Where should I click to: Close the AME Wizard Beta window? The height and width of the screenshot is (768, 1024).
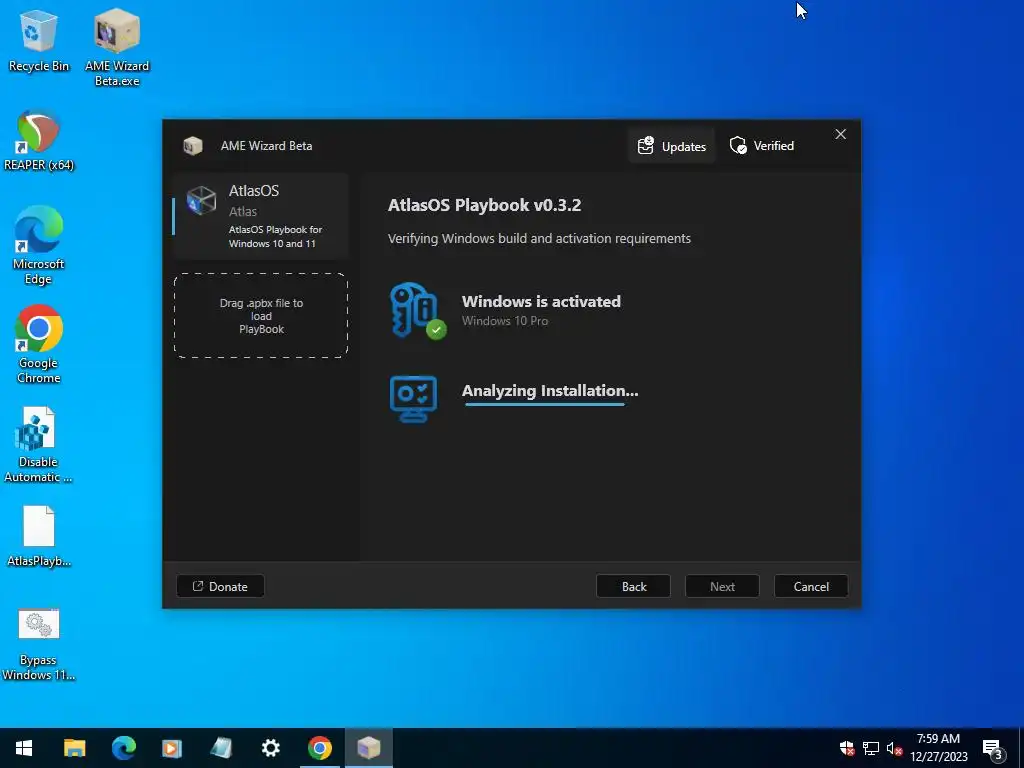(x=840, y=134)
